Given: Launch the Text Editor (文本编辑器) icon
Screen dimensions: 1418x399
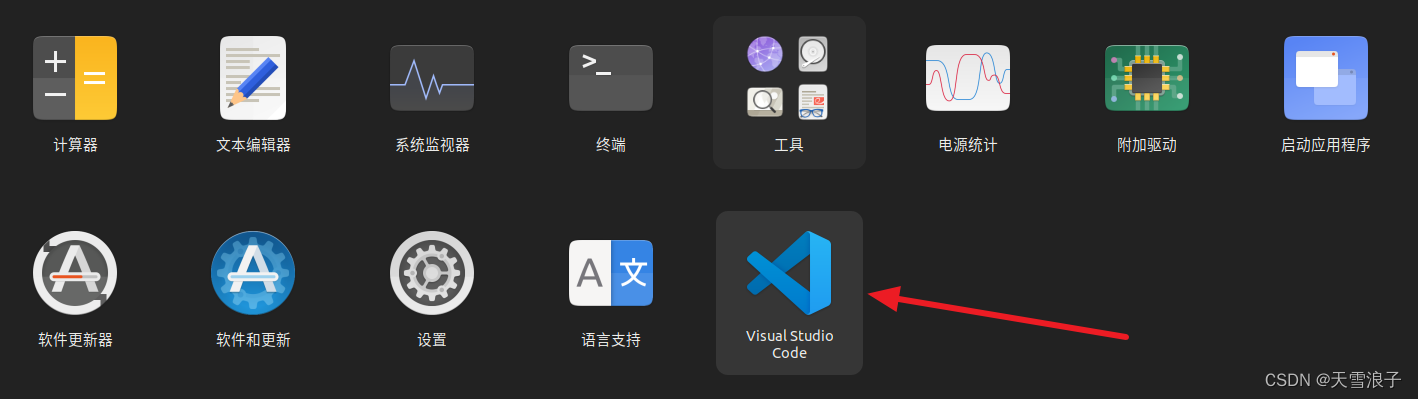Looking at the screenshot, I should click(253, 78).
